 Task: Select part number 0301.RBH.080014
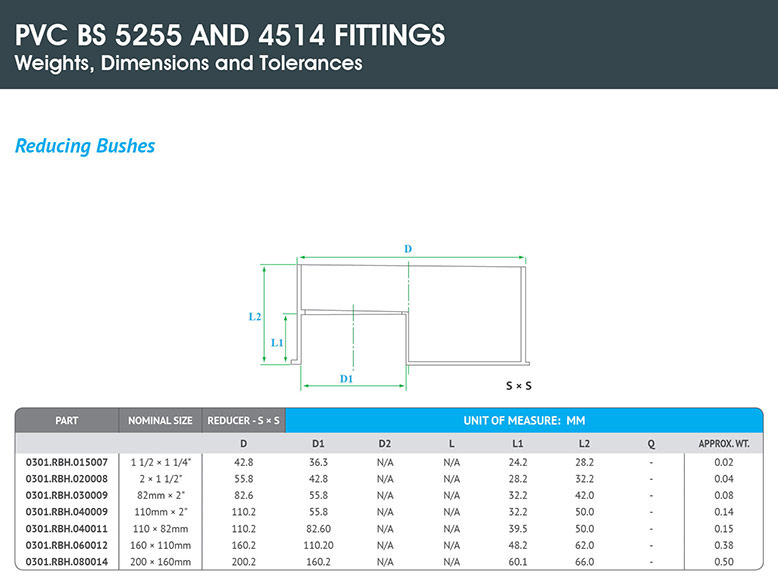point(66,562)
